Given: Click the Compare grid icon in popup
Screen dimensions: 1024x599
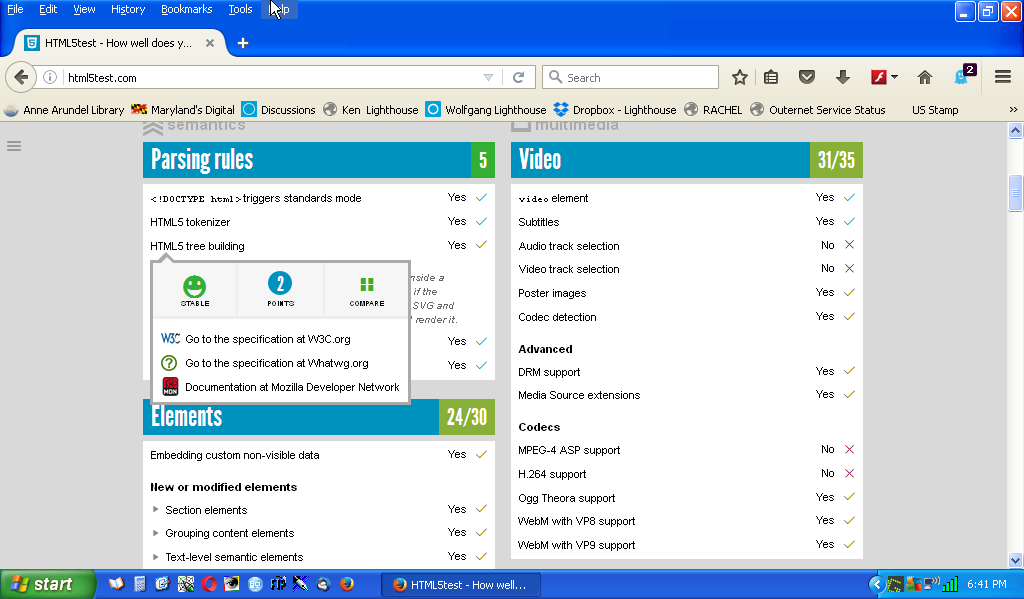Looking at the screenshot, I should (367, 285).
